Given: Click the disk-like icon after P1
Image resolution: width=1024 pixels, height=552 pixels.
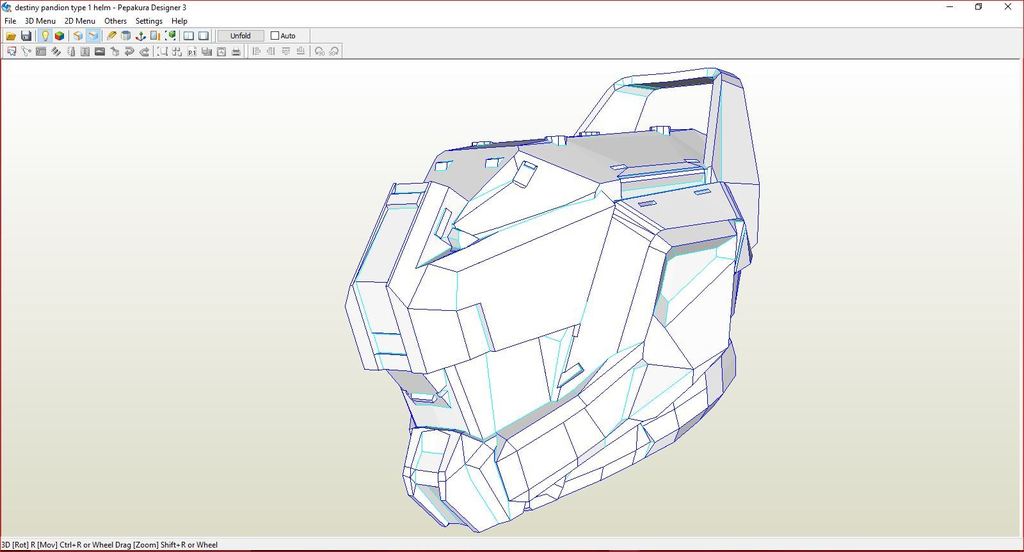Looking at the screenshot, I should [206, 52].
